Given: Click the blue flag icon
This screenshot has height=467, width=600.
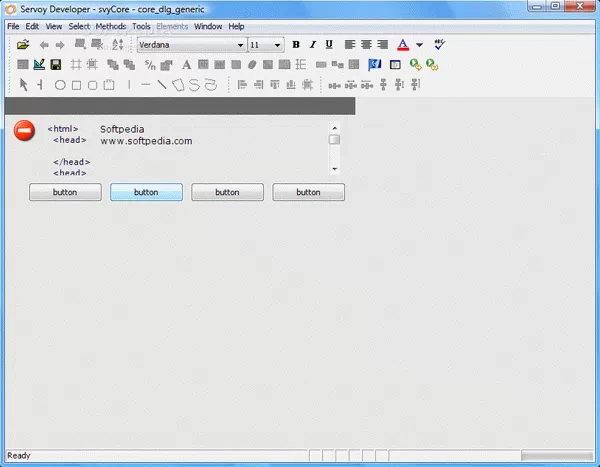Looking at the screenshot, I should tap(374, 64).
